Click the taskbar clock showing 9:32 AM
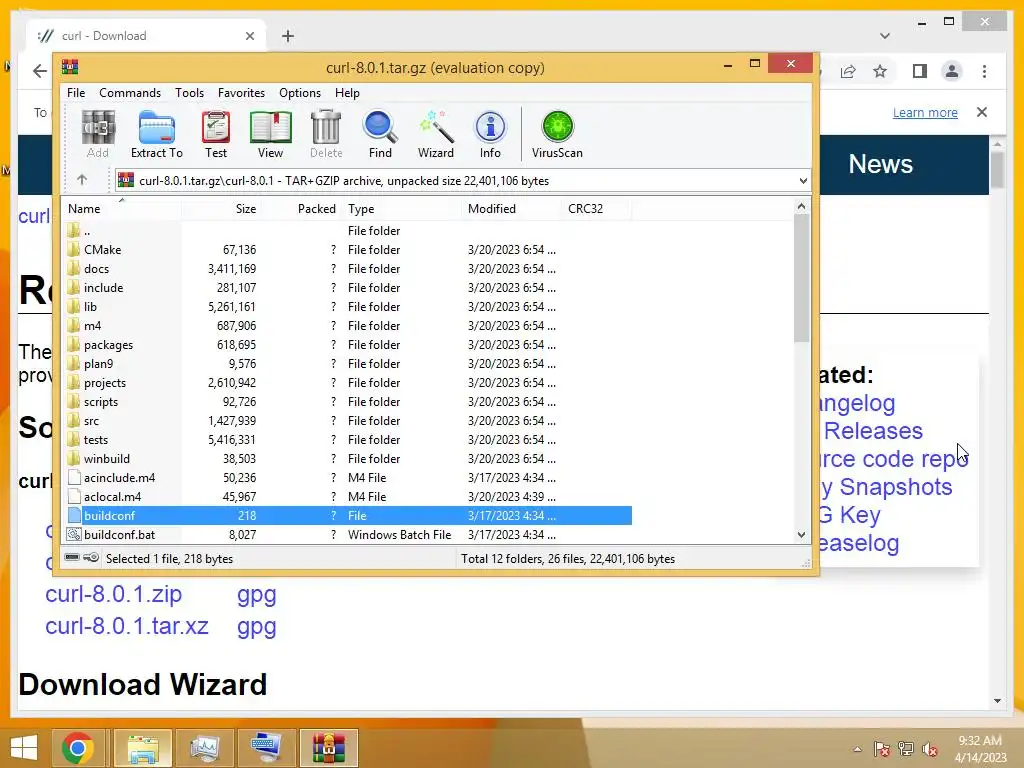This screenshot has height=768, width=1024. click(980, 748)
